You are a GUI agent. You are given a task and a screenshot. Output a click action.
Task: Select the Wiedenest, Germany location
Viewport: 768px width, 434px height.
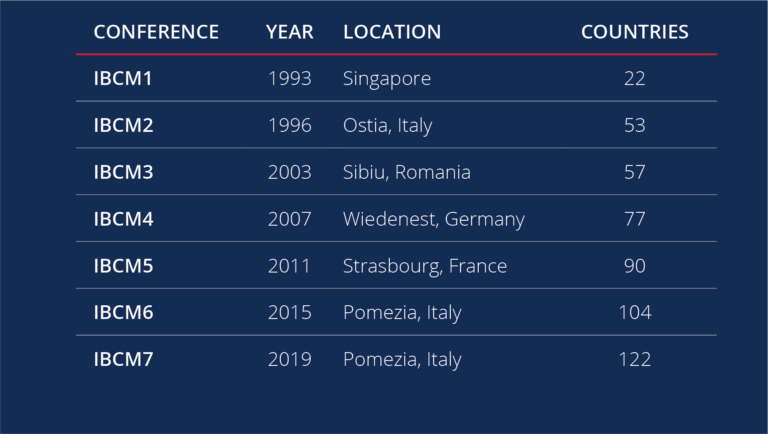[433, 219]
